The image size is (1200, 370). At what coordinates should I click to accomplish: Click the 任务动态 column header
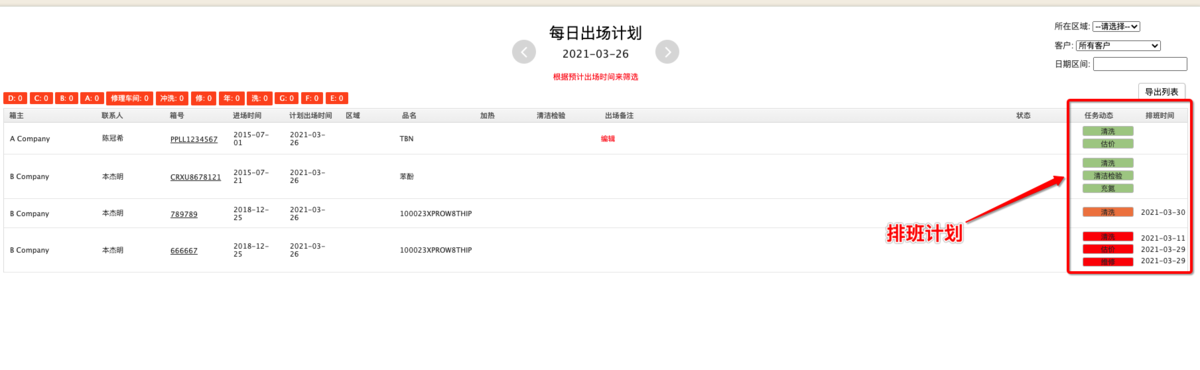[x=1099, y=115]
